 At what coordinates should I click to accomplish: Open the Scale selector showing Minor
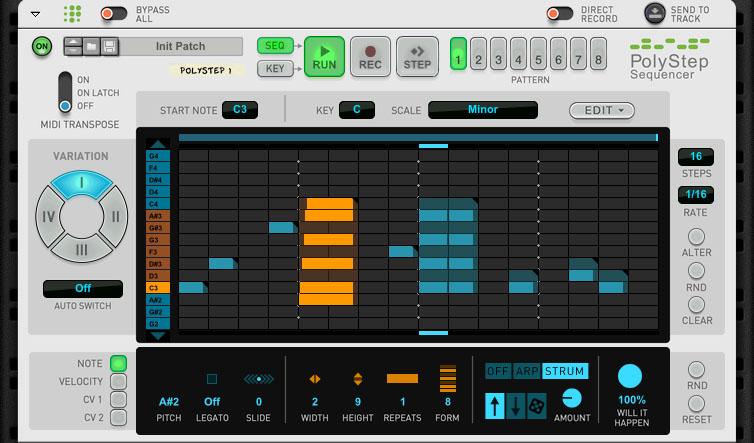click(x=483, y=110)
